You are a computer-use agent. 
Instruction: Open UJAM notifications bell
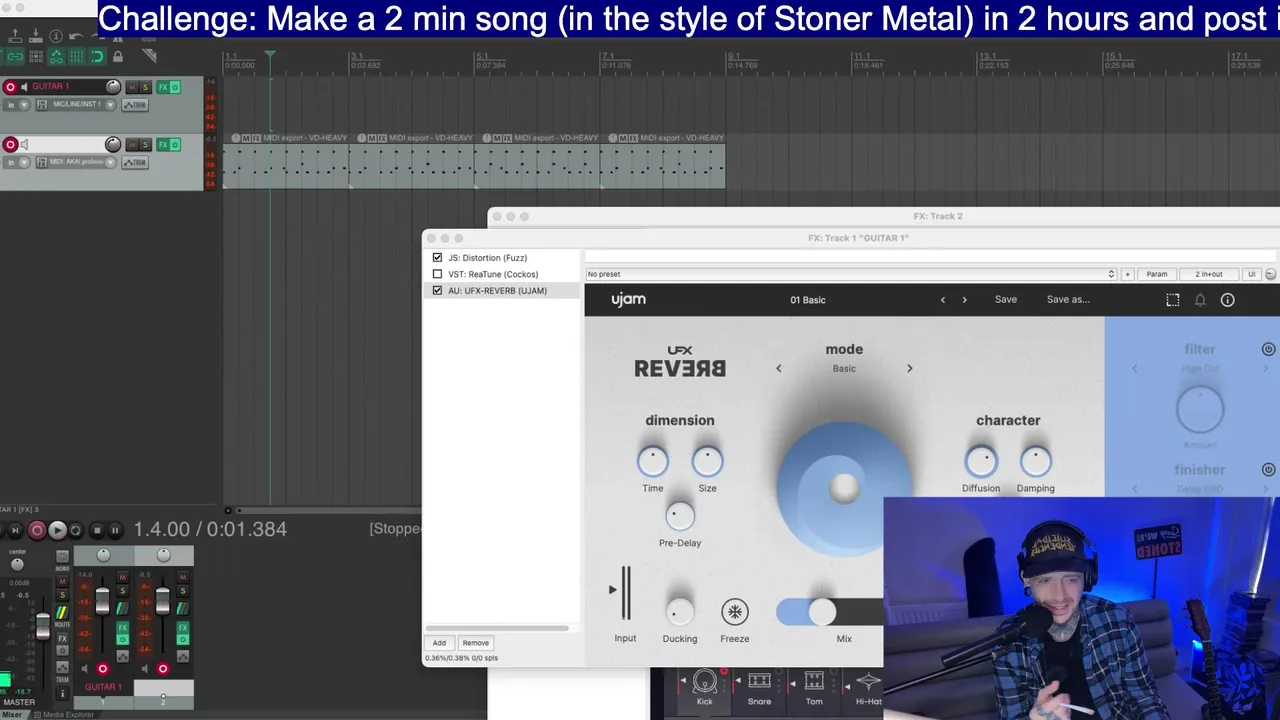pos(1200,300)
